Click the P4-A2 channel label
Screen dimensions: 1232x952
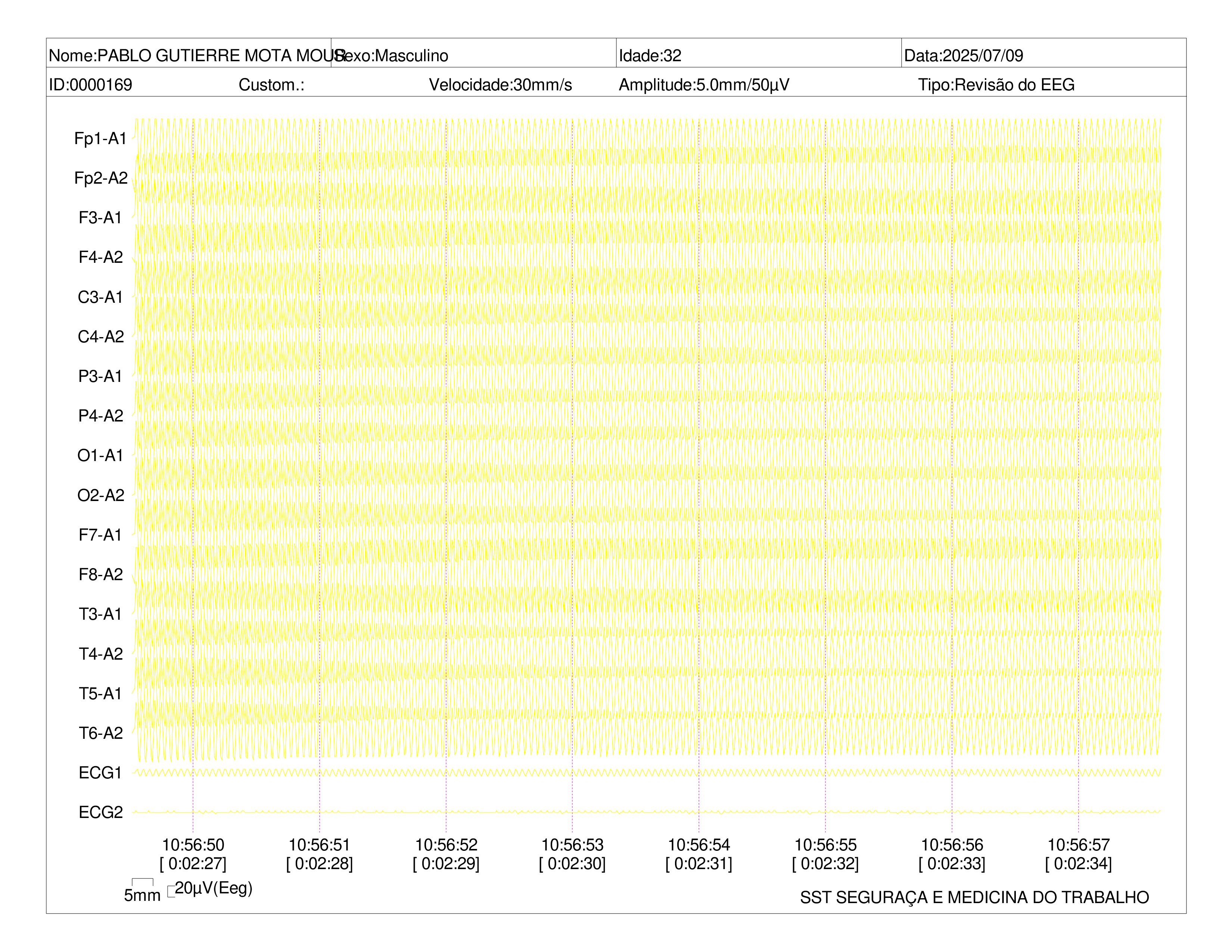pos(100,416)
